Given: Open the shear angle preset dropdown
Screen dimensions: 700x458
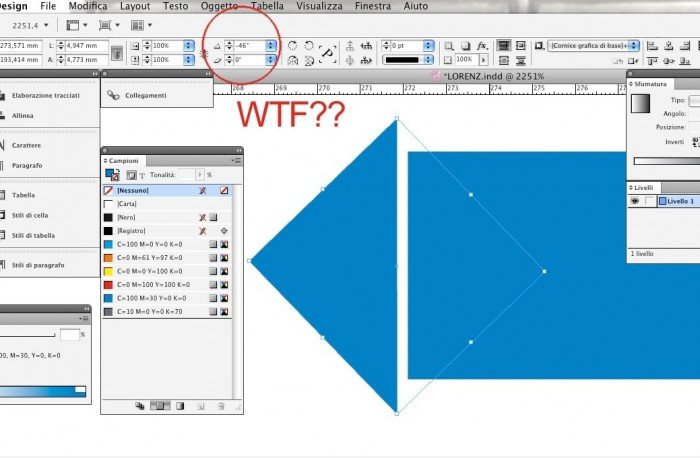Looking at the screenshot, I should pos(271,59).
